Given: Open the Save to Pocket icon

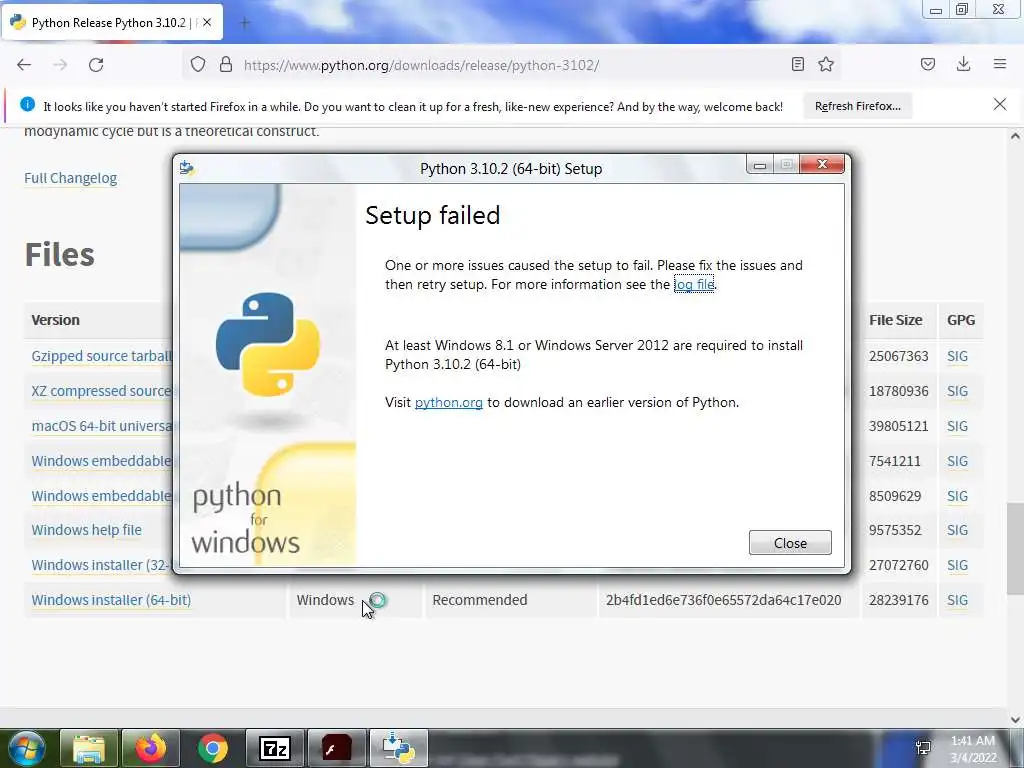Looking at the screenshot, I should pyautogui.click(x=928, y=64).
